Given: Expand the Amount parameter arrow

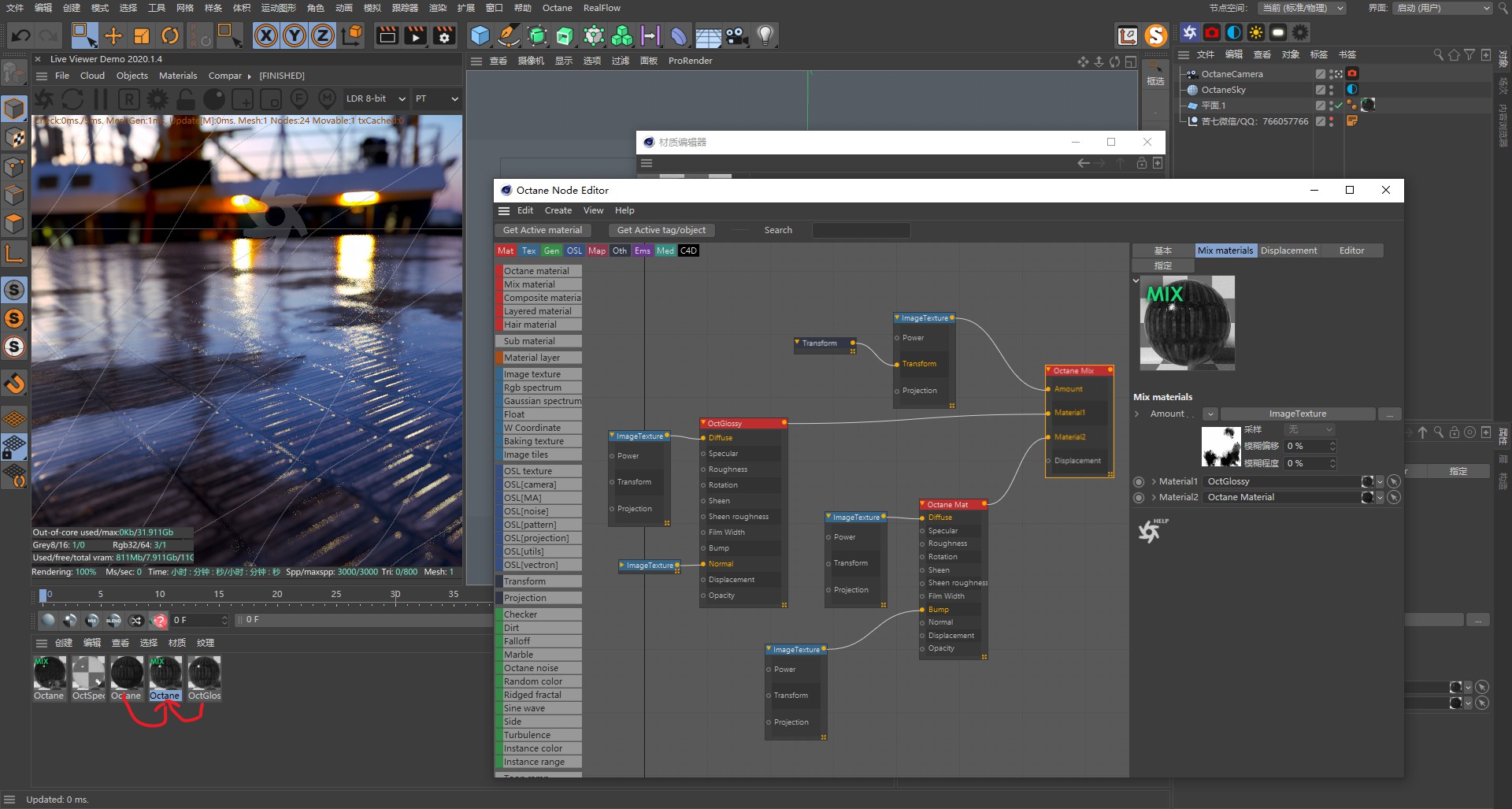Looking at the screenshot, I should point(1137,414).
